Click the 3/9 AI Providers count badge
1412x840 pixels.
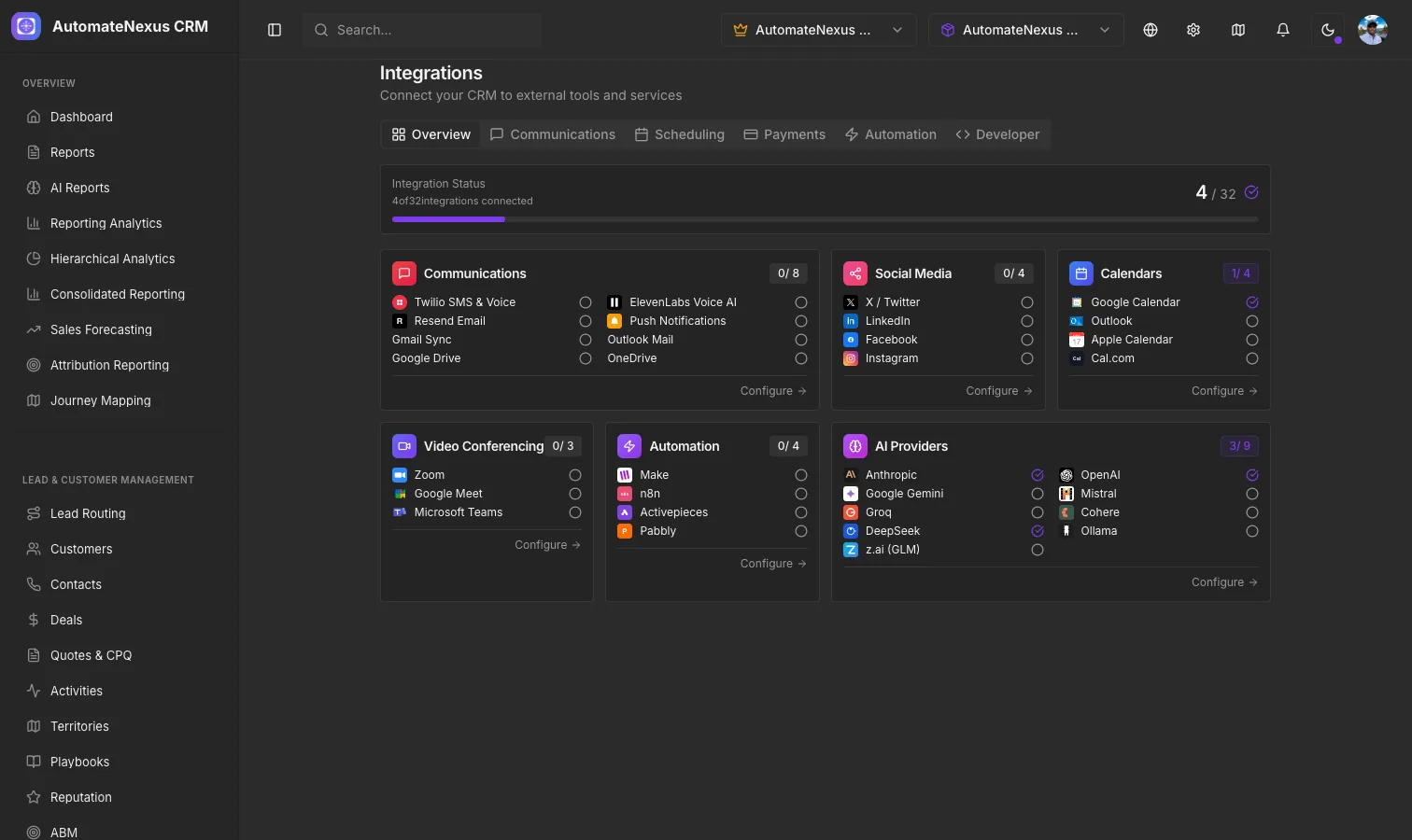[x=1239, y=446]
